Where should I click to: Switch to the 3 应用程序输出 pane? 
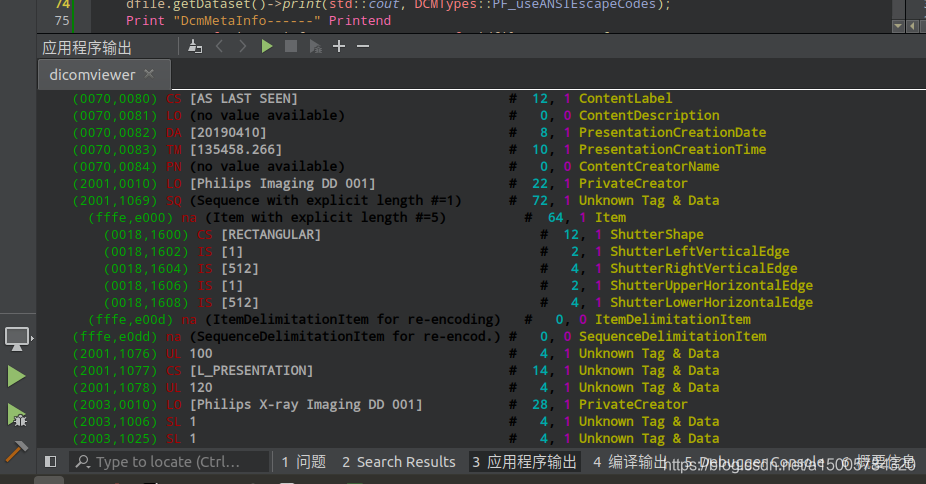tap(524, 462)
